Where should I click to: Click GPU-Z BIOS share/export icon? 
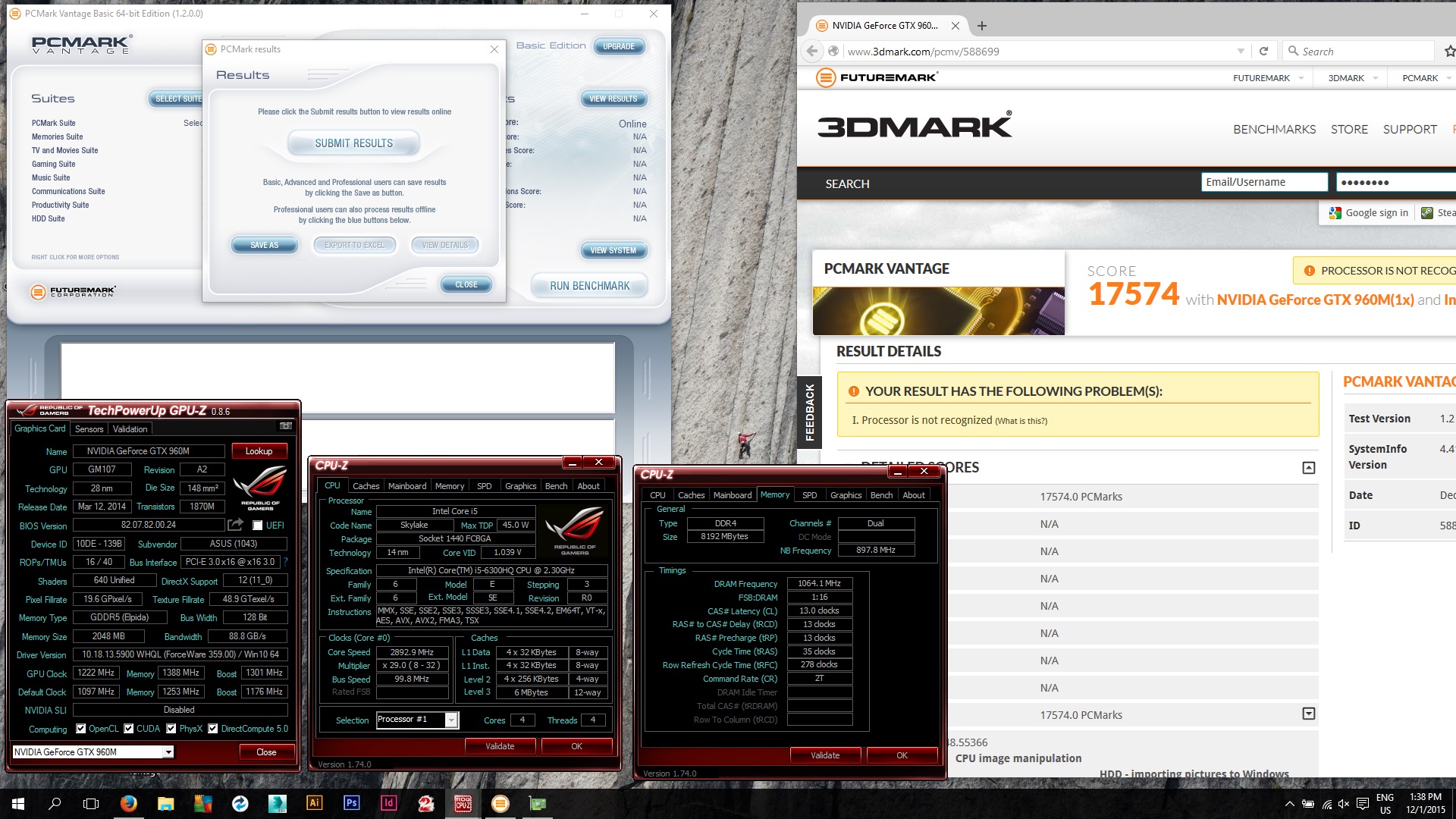pos(235,525)
